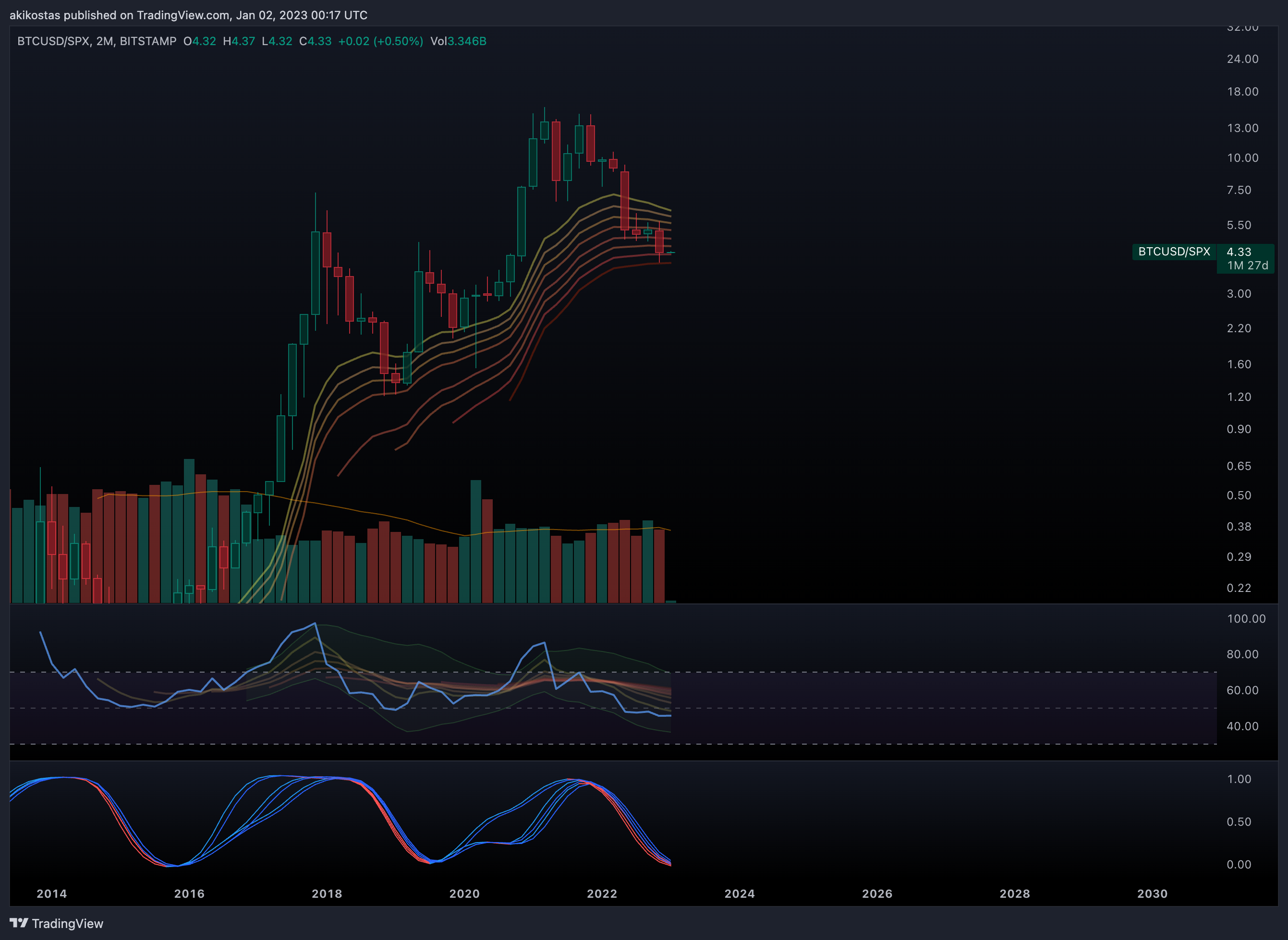Click the symbol title BTCUSD/SPX, 2M, BITSTAMP
Viewport: 1288px width, 940px height.
tap(97, 41)
